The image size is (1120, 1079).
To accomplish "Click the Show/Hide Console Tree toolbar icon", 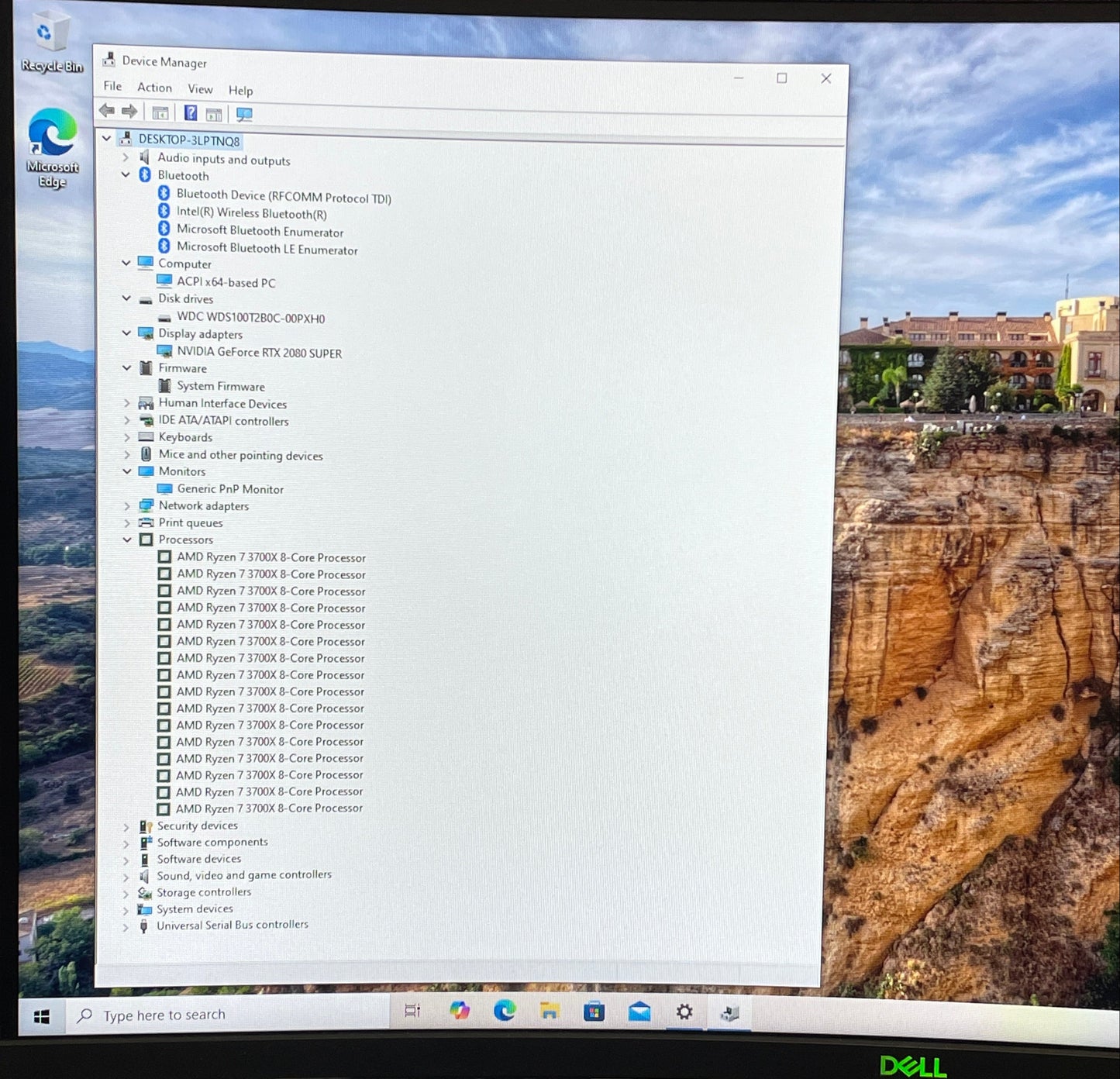I will point(160,113).
